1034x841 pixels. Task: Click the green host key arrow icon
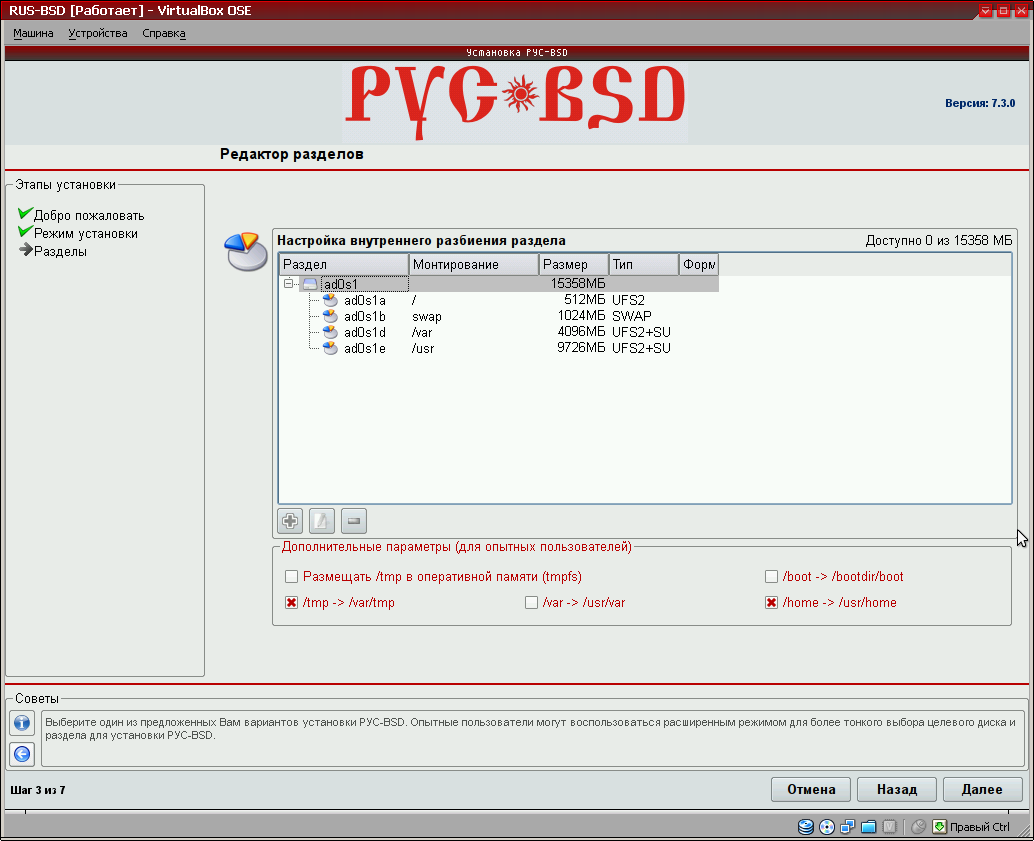939,827
